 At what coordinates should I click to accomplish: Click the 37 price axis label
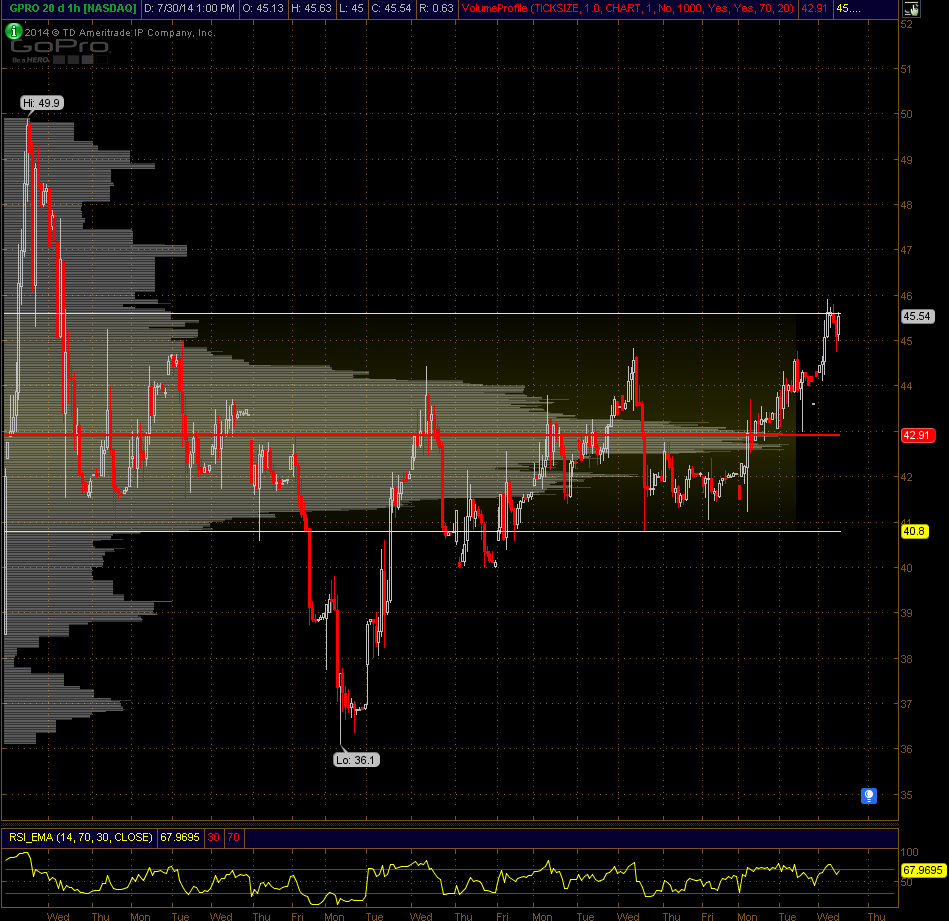(x=906, y=704)
